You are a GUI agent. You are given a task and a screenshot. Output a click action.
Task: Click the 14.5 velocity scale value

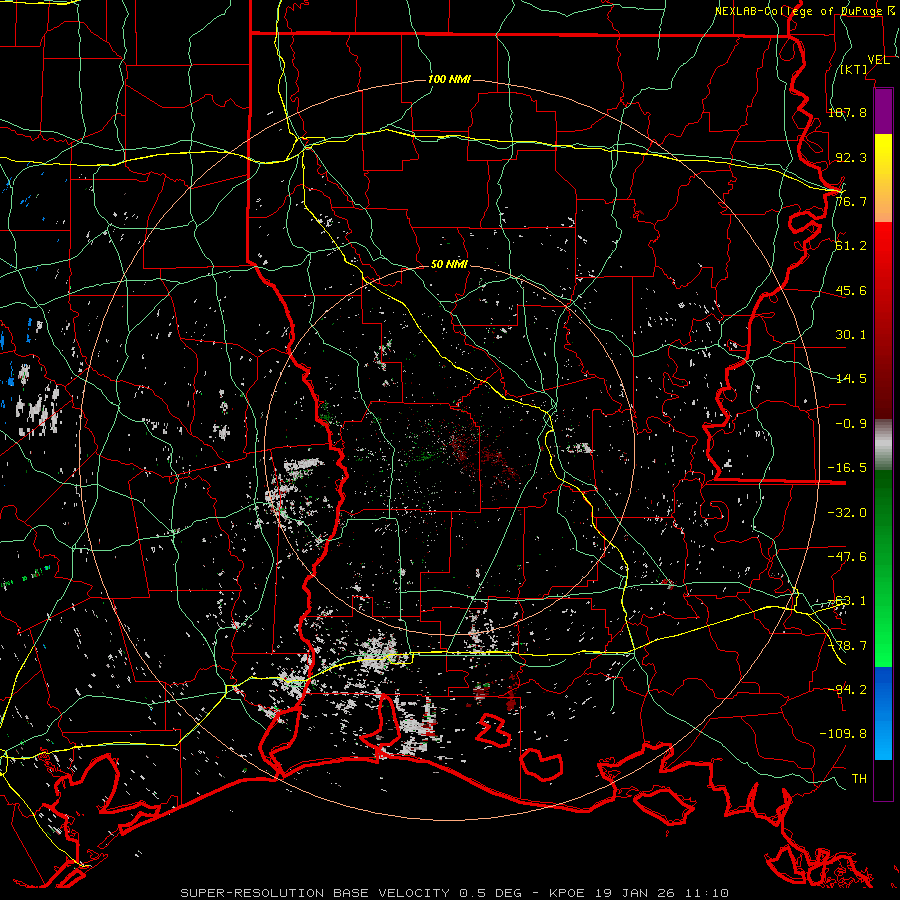point(851,379)
